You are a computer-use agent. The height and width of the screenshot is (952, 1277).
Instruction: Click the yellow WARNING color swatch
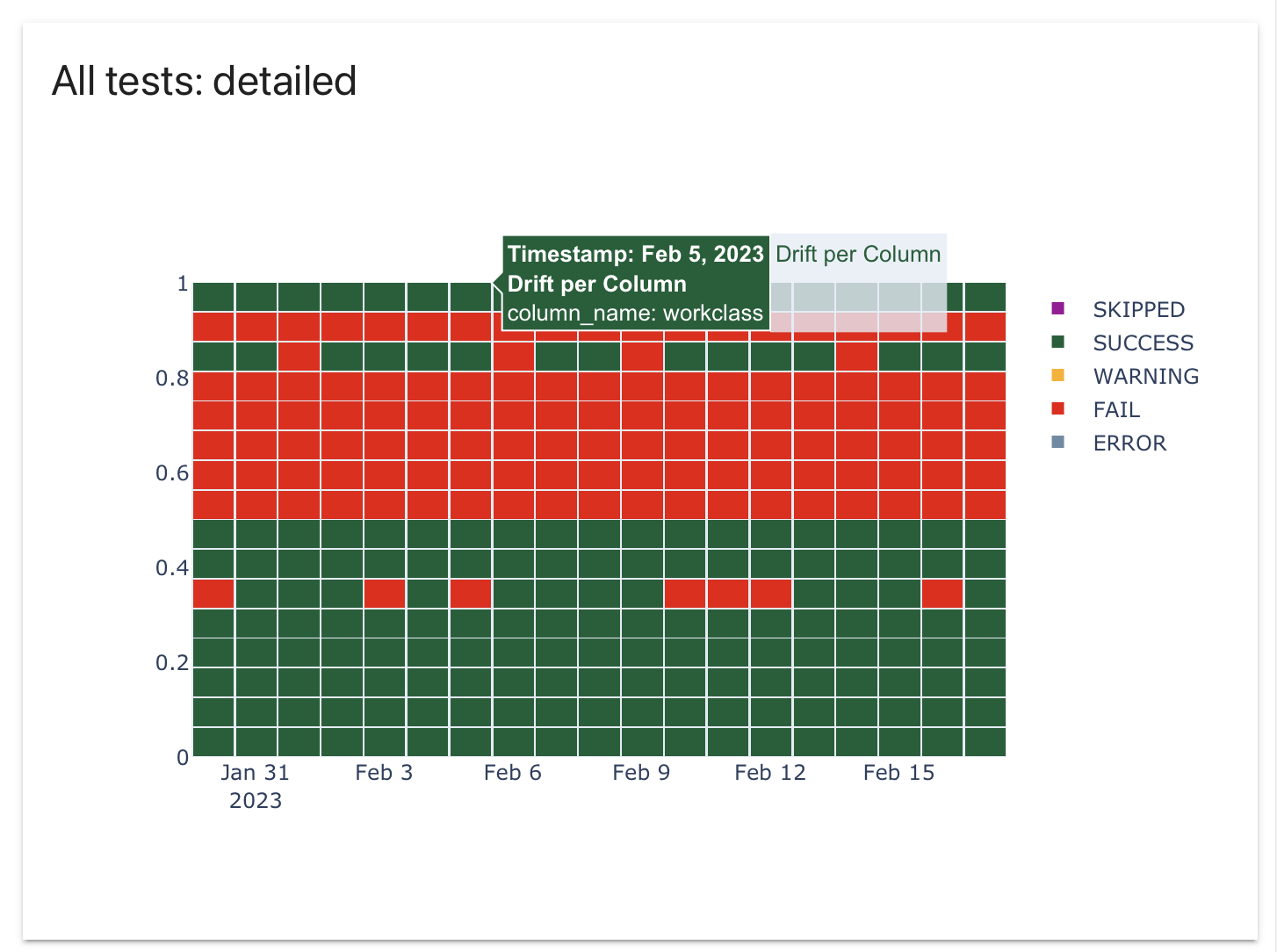1057,376
